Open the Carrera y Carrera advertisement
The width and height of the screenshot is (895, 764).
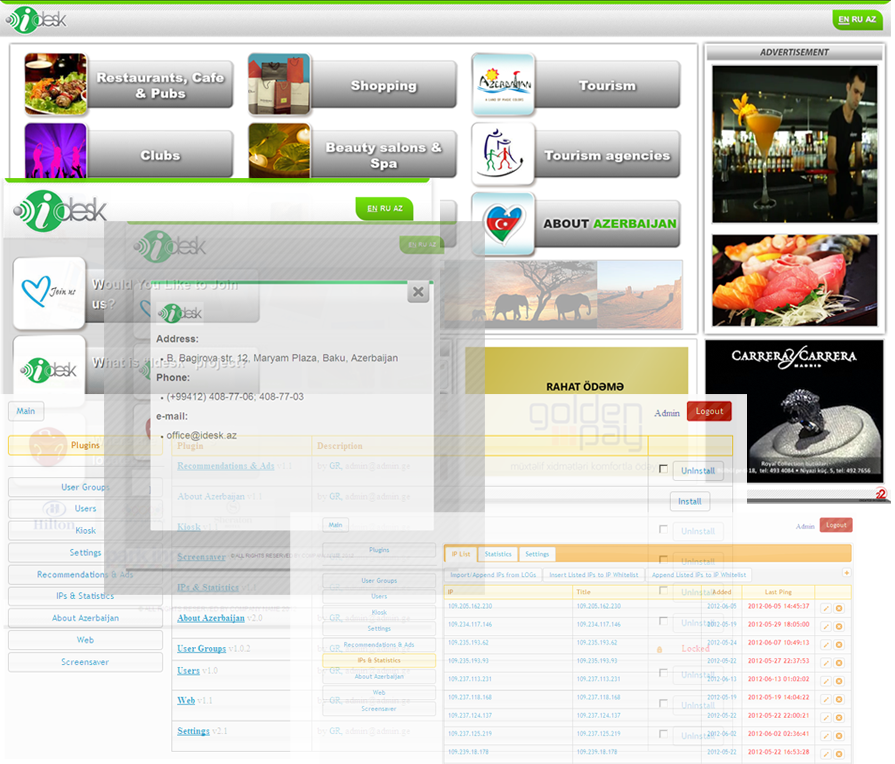(795, 411)
